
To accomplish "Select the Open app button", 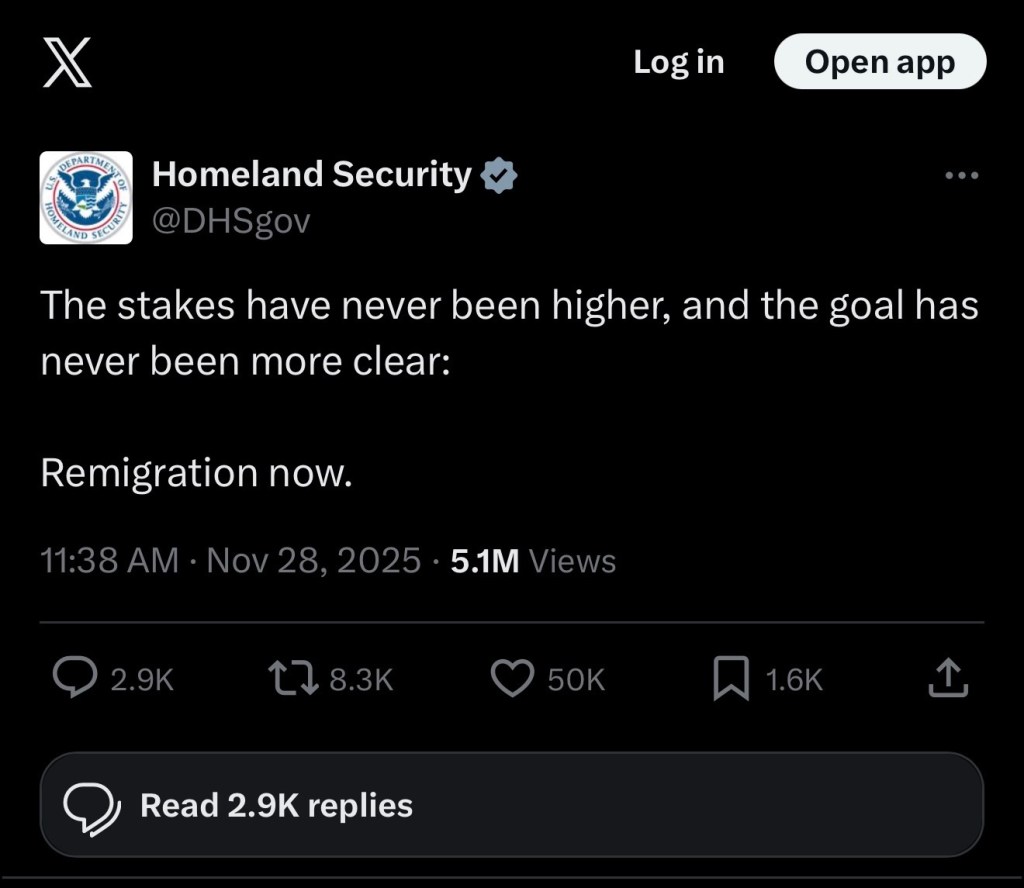I will pos(879,61).
